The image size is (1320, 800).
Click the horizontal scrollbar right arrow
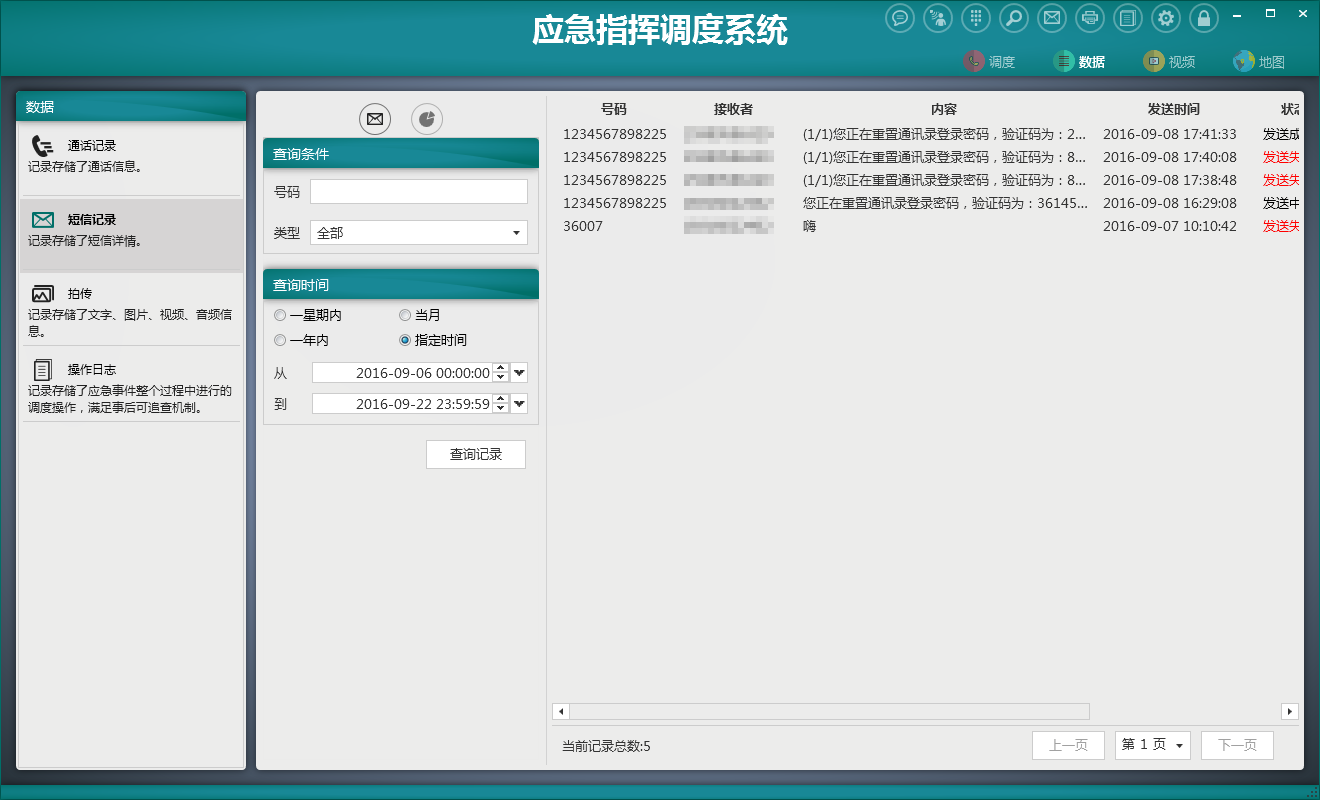tap(1290, 711)
